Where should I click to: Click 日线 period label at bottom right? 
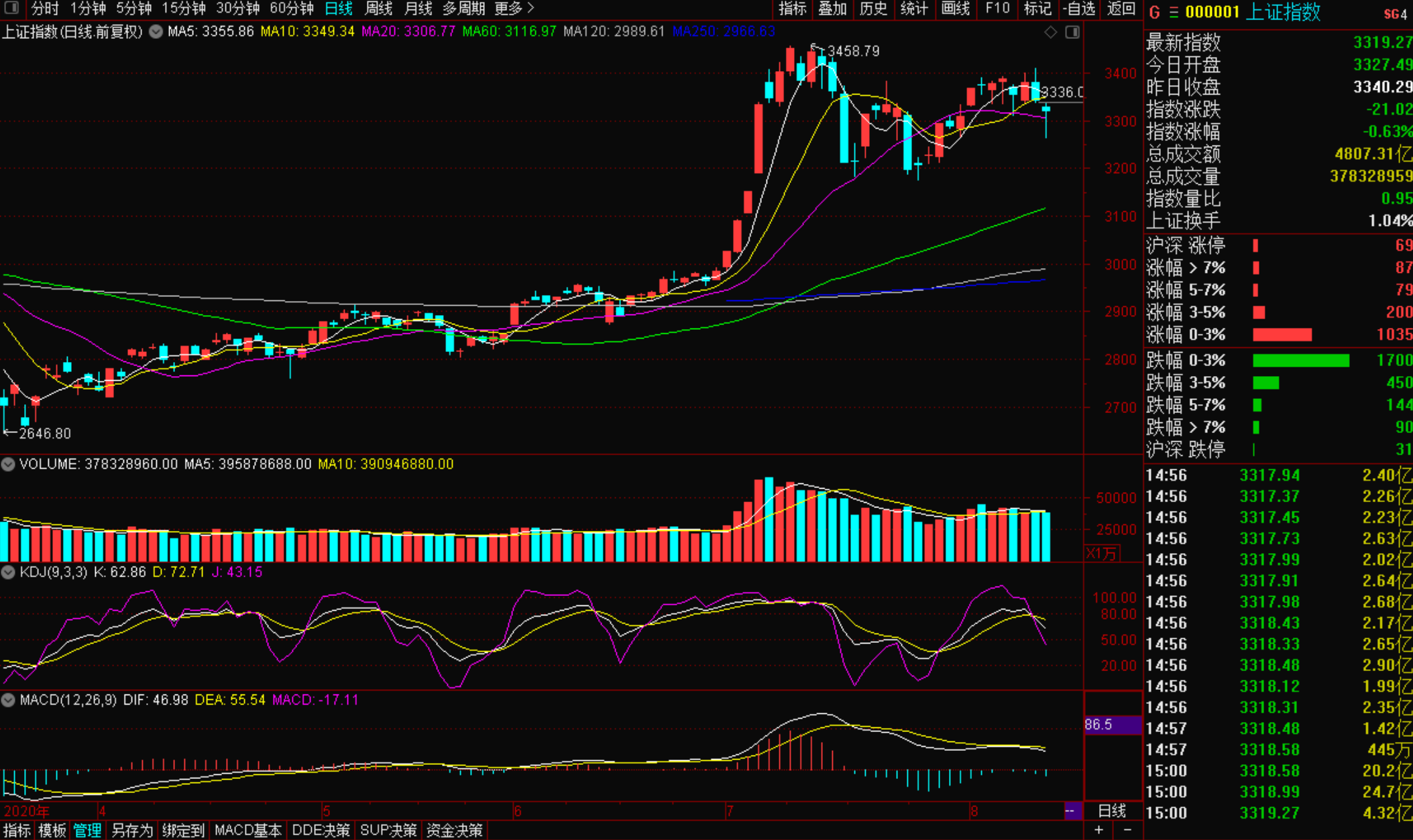pyautogui.click(x=1112, y=811)
